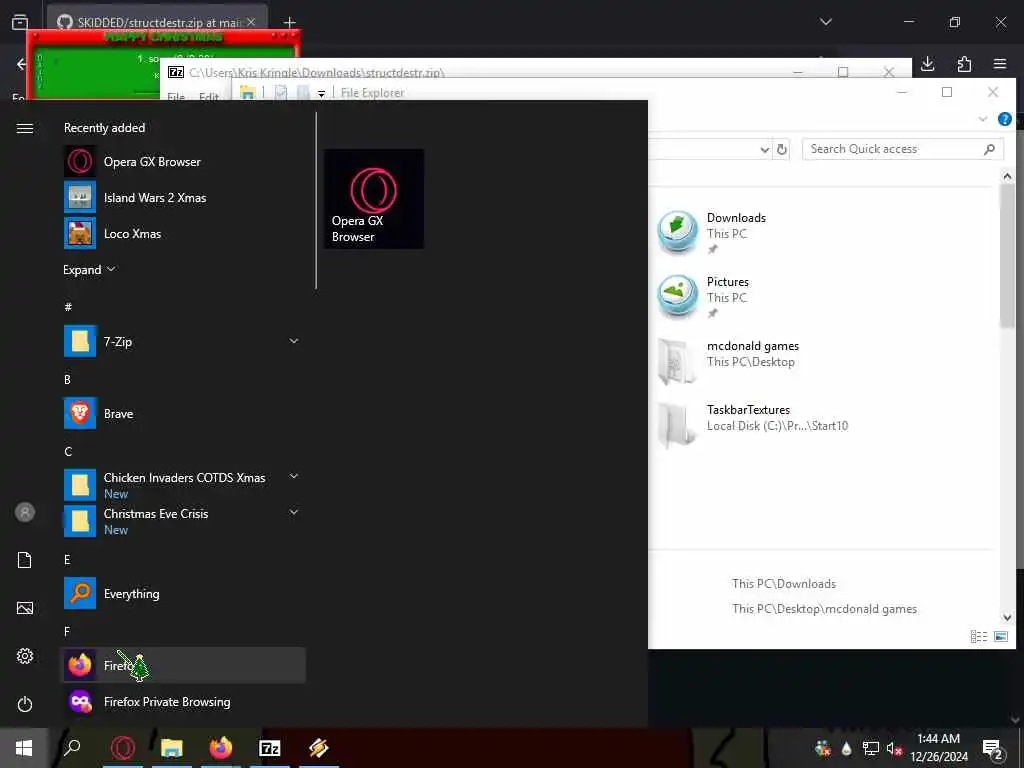Click the refresh button in Explorer address bar
This screenshot has height=768, width=1024.
click(782, 150)
